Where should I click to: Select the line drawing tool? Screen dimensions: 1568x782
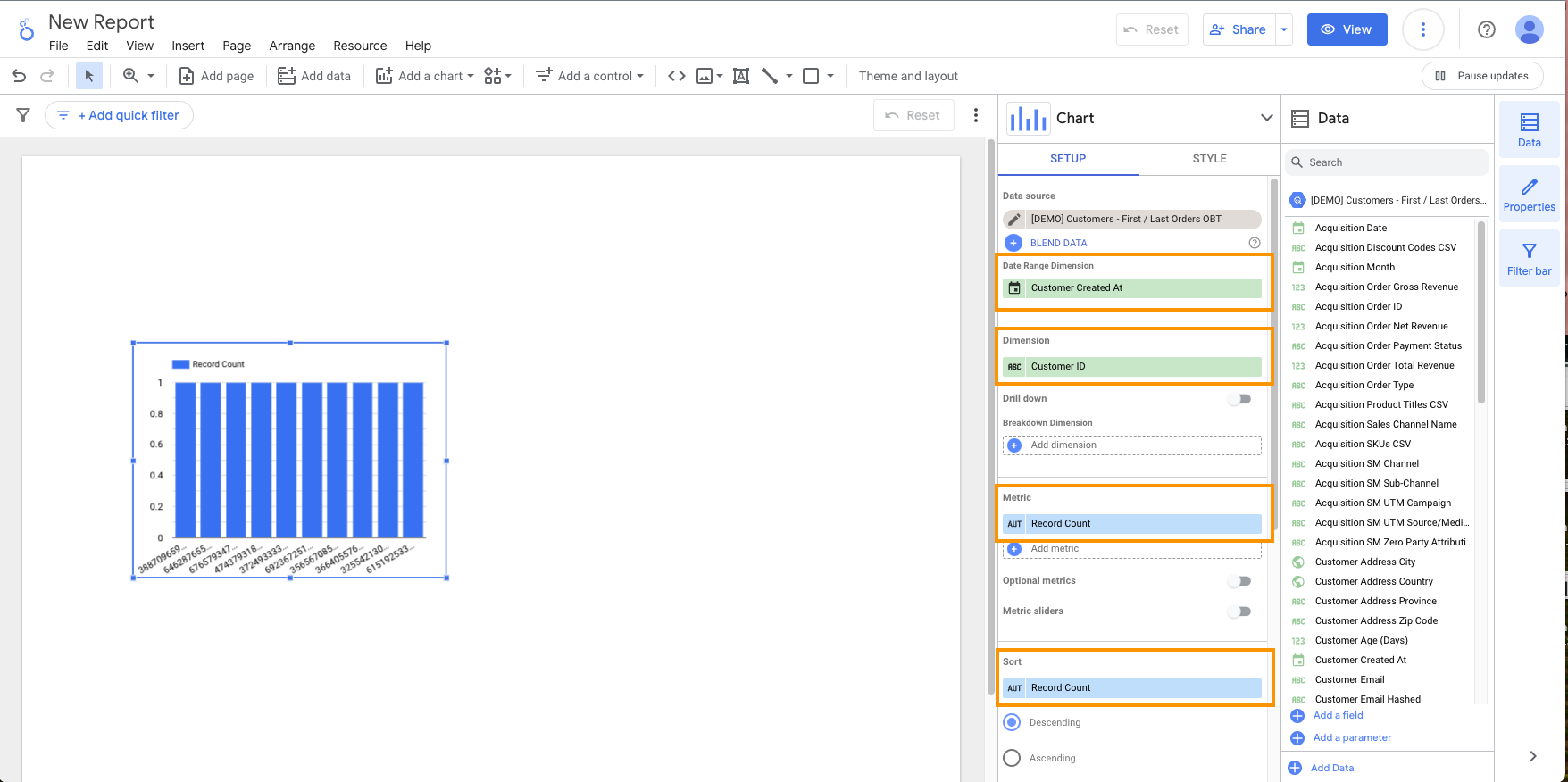[770, 76]
